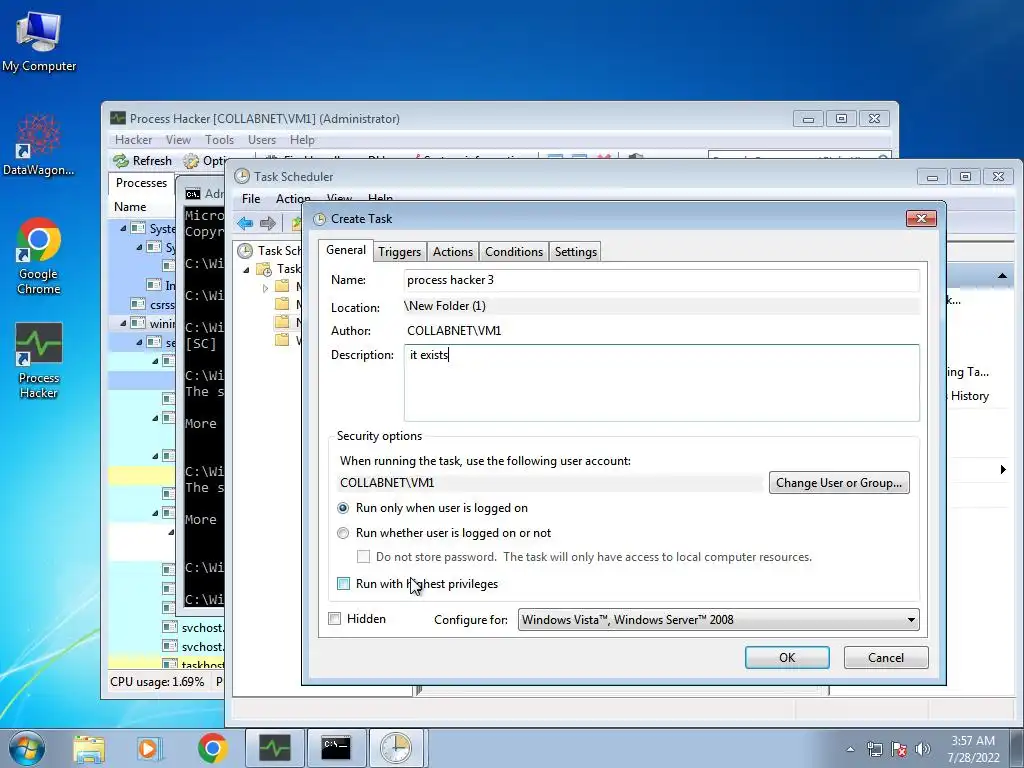The height and width of the screenshot is (768, 1024).
Task: Collapse the Task Scheduler Library tree node
Action: pos(246,270)
